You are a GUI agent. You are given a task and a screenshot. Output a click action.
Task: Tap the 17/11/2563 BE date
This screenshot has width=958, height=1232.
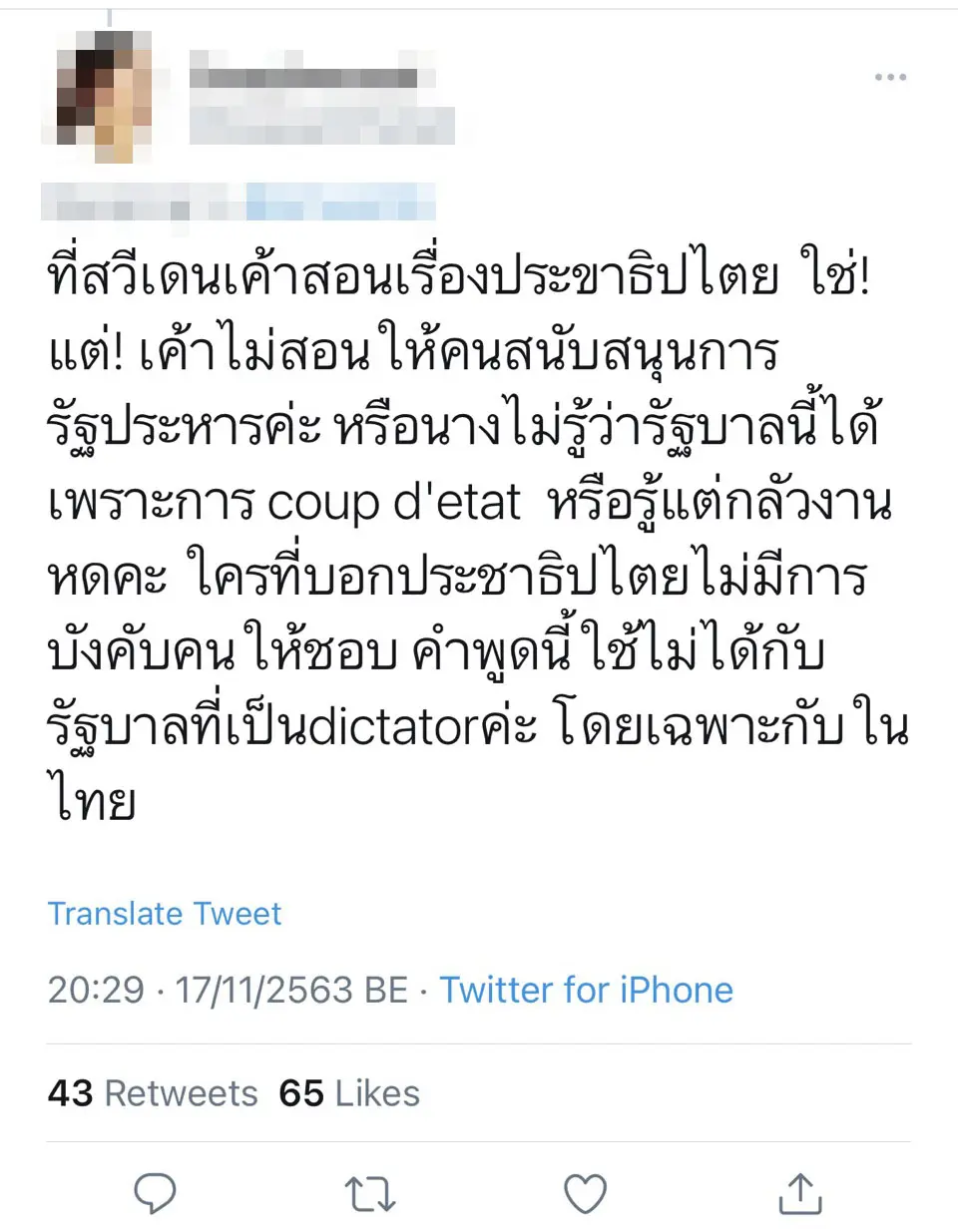[x=291, y=990]
